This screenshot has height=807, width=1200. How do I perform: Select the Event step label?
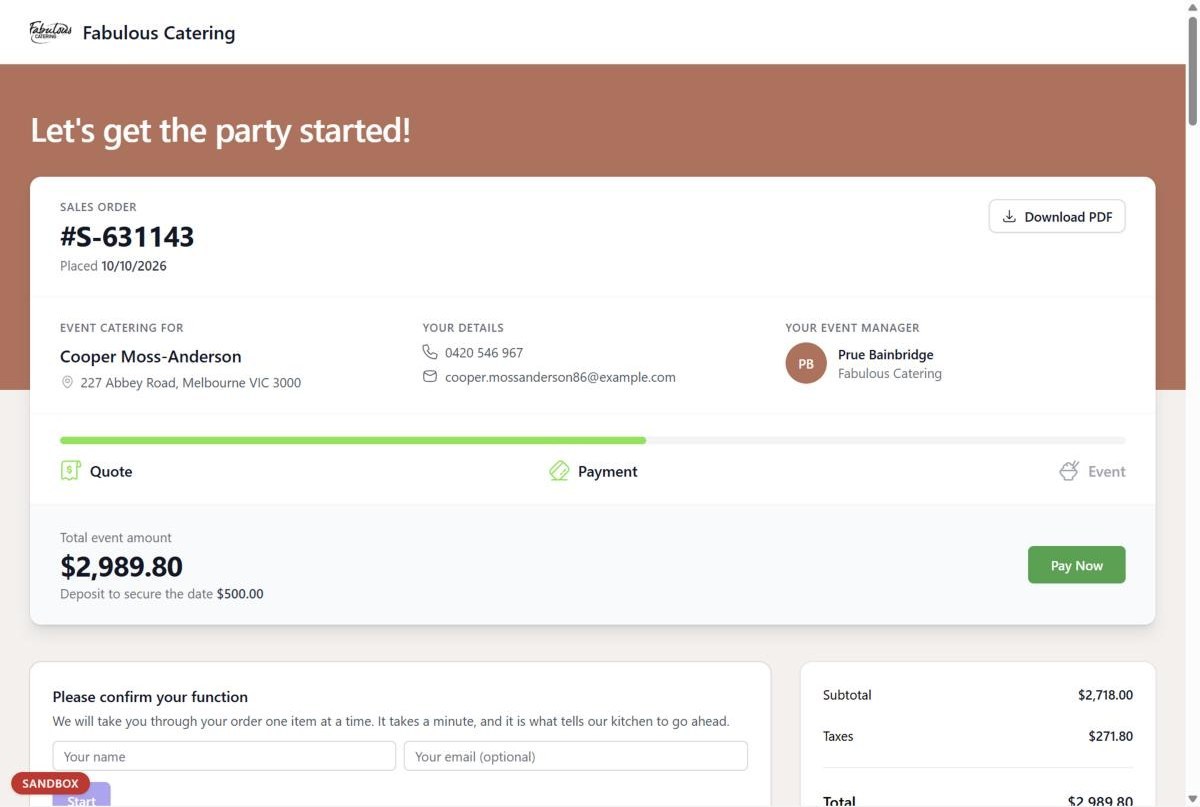click(x=1107, y=471)
